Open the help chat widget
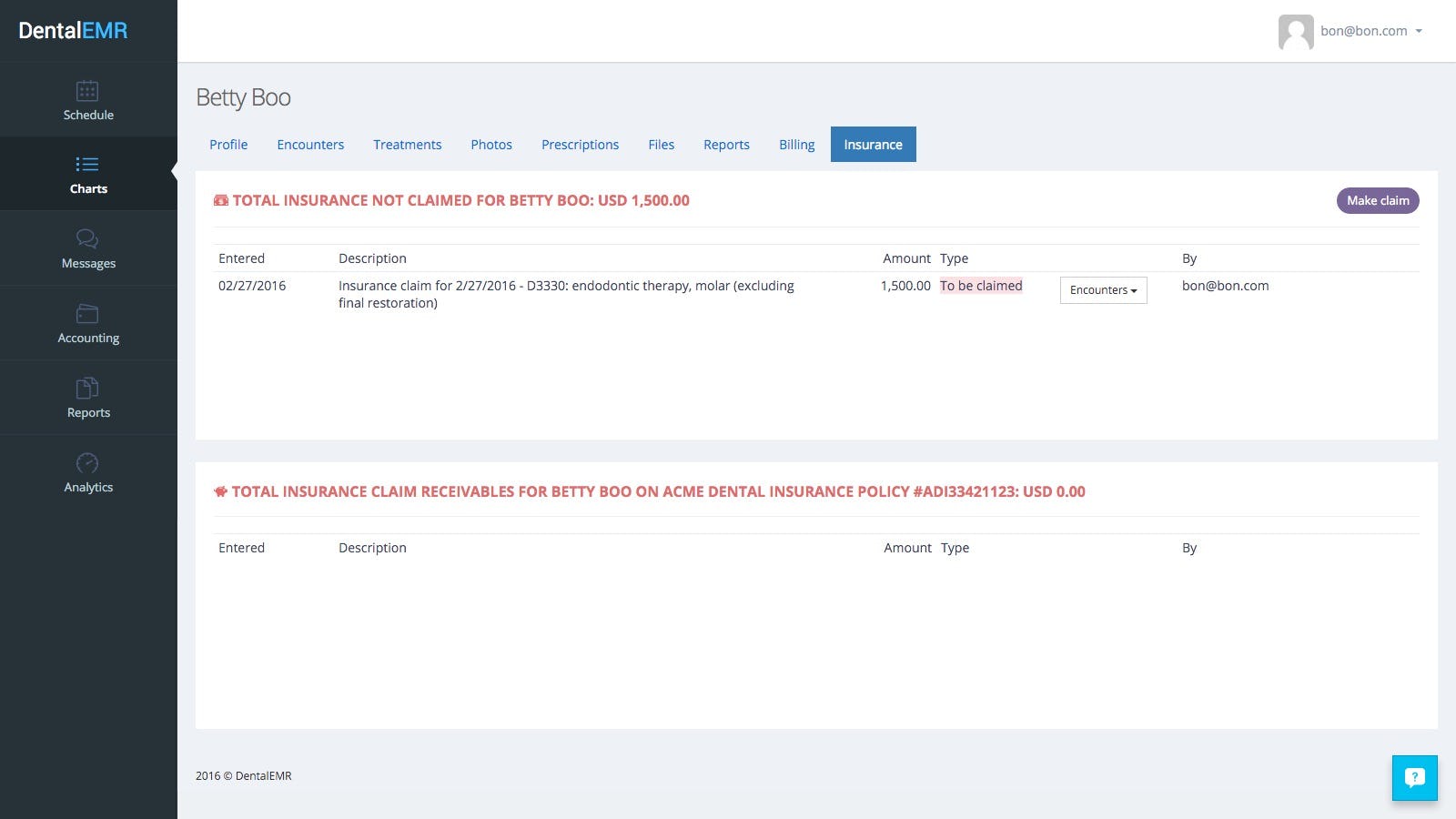The height and width of the screenshot is (819, 1456). tap(1414, 778)
